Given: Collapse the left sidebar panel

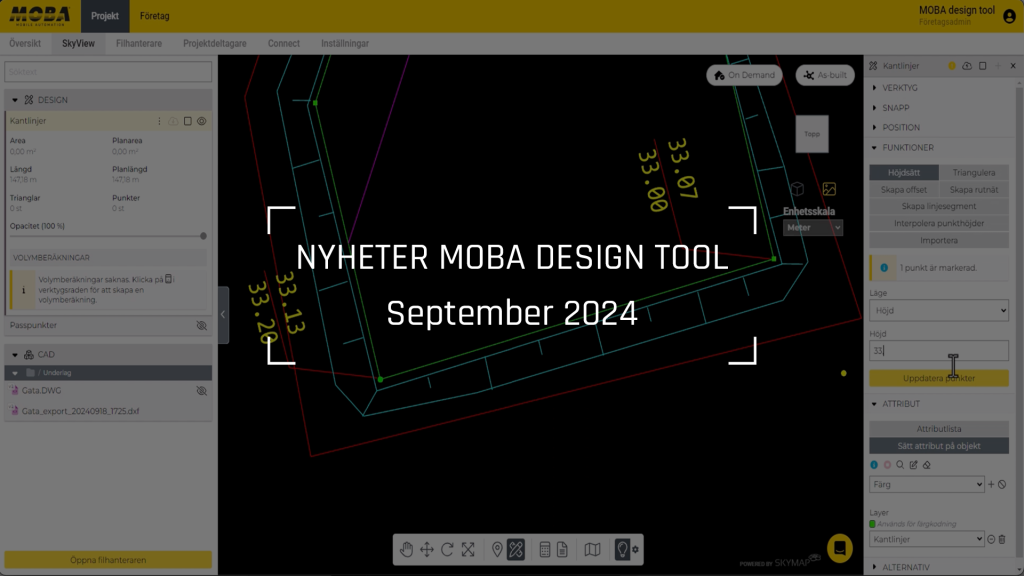Looking at the screenshot, I should point(223,315).
